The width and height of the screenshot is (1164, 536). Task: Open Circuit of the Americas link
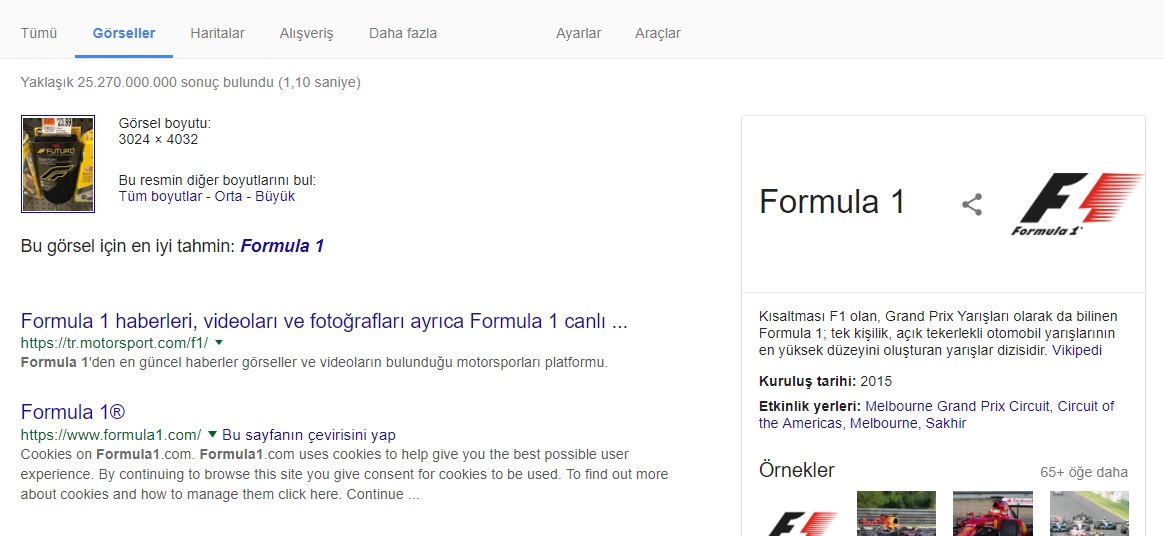tap(937, 415)
